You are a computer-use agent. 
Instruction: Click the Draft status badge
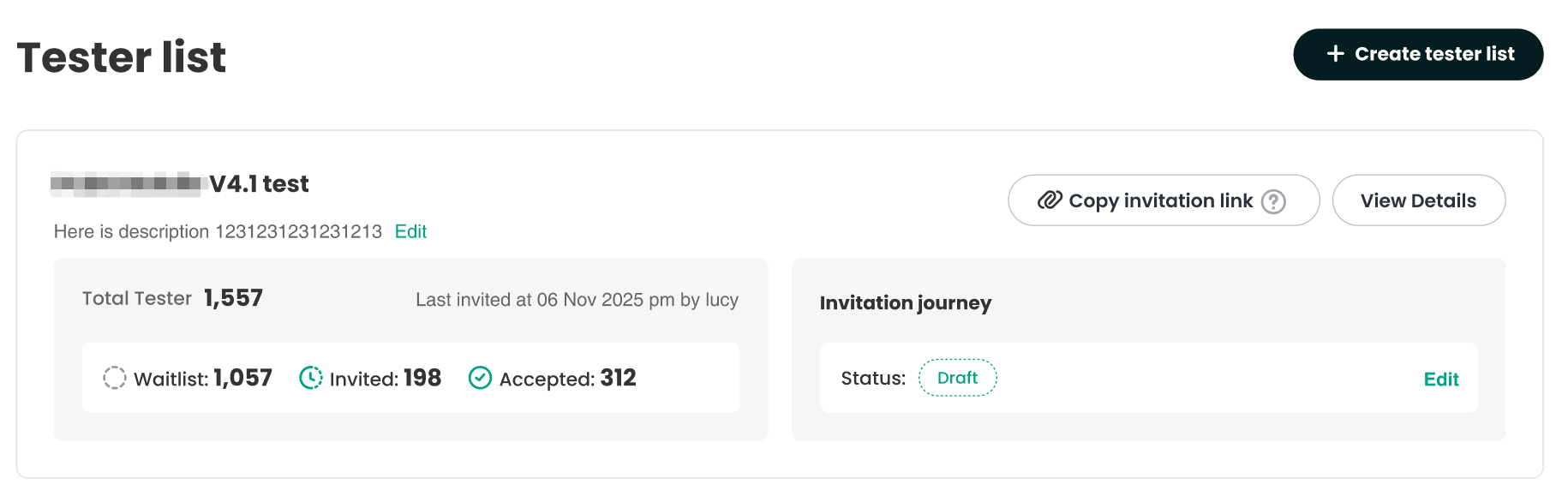[957, 378]
